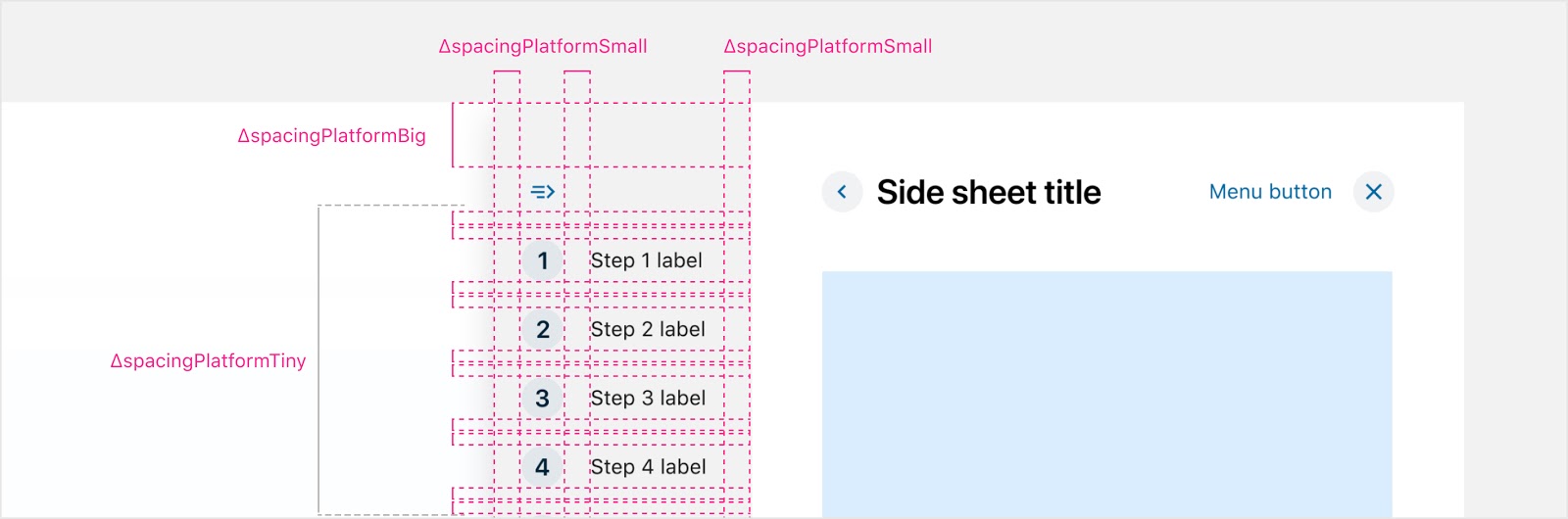Click the expand stepper arrow icon

543,192
